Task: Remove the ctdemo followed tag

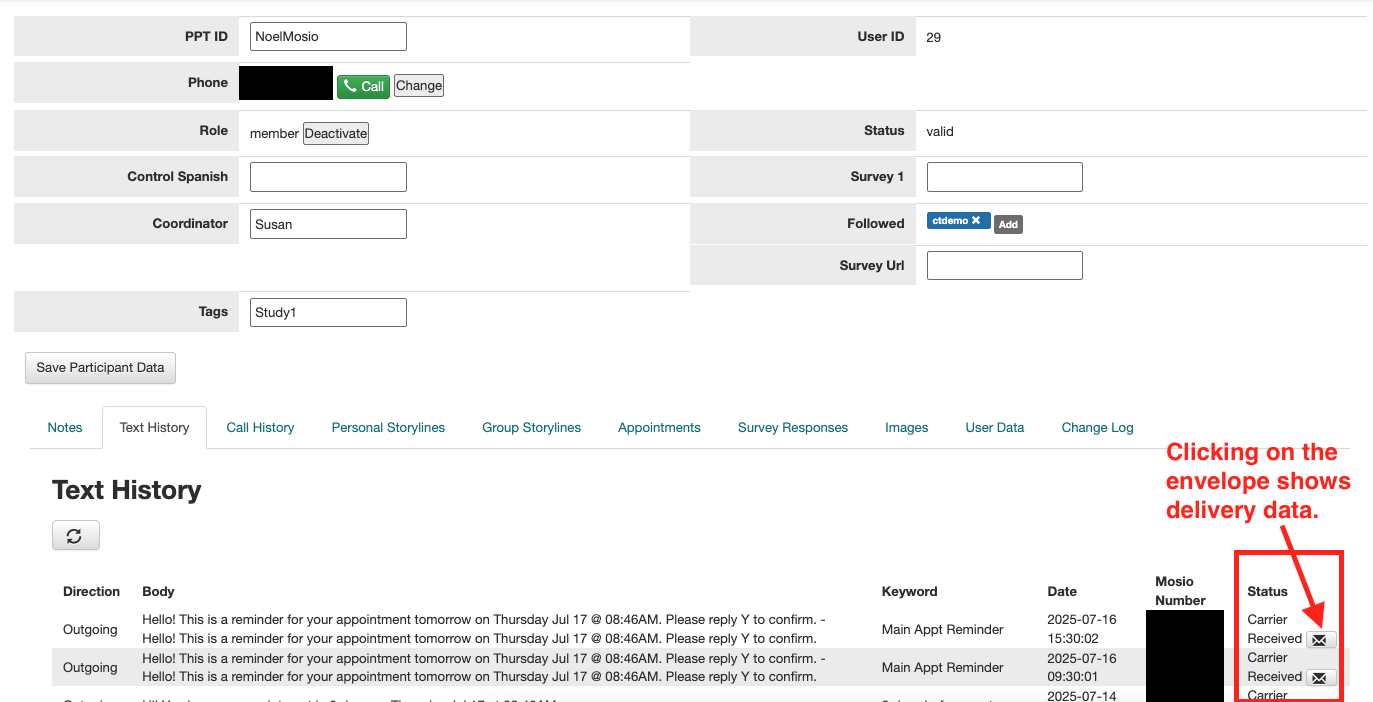Action: 976,220
